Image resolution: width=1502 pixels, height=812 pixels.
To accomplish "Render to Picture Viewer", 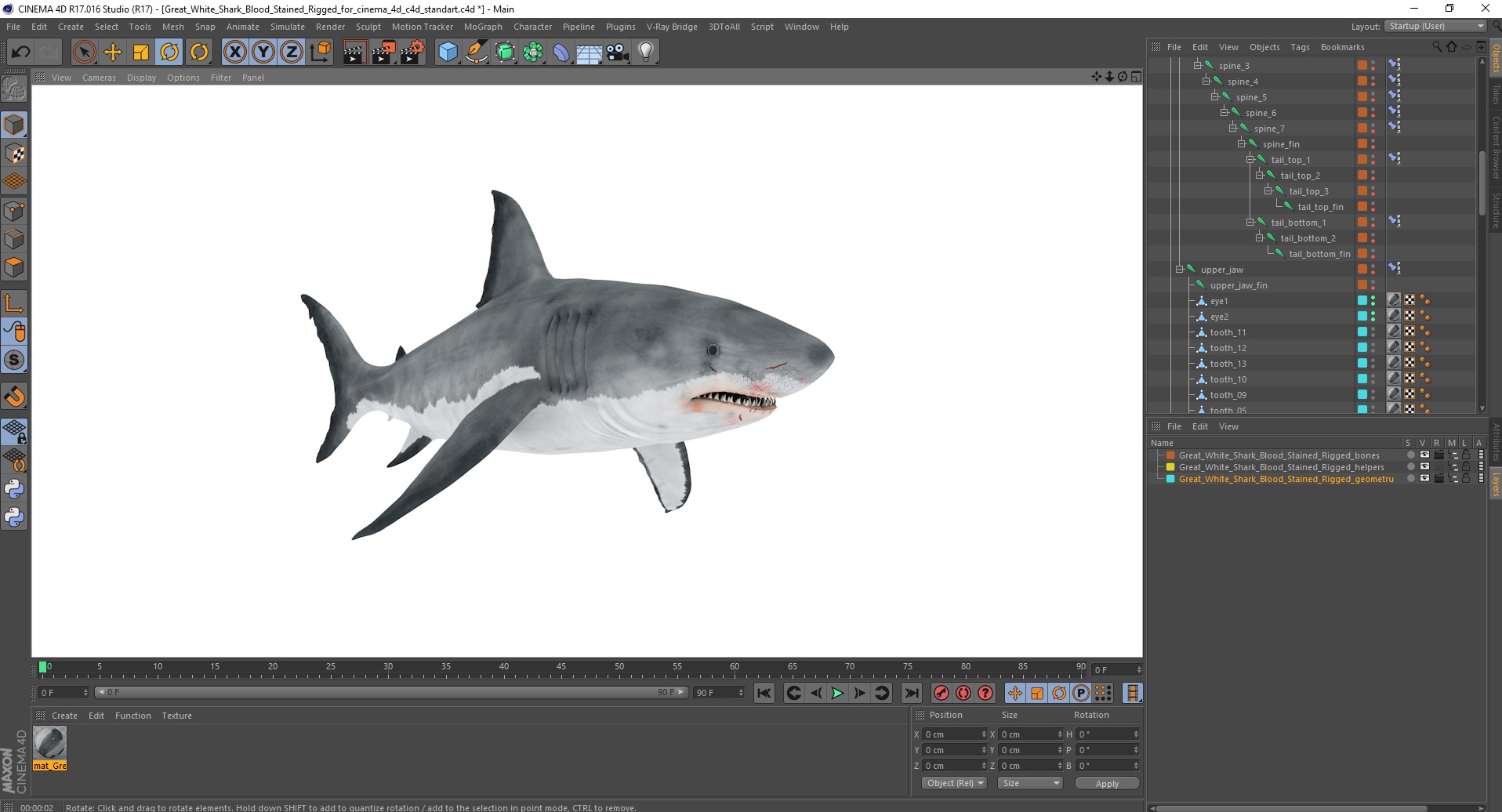I will click(x=383, y=53).
